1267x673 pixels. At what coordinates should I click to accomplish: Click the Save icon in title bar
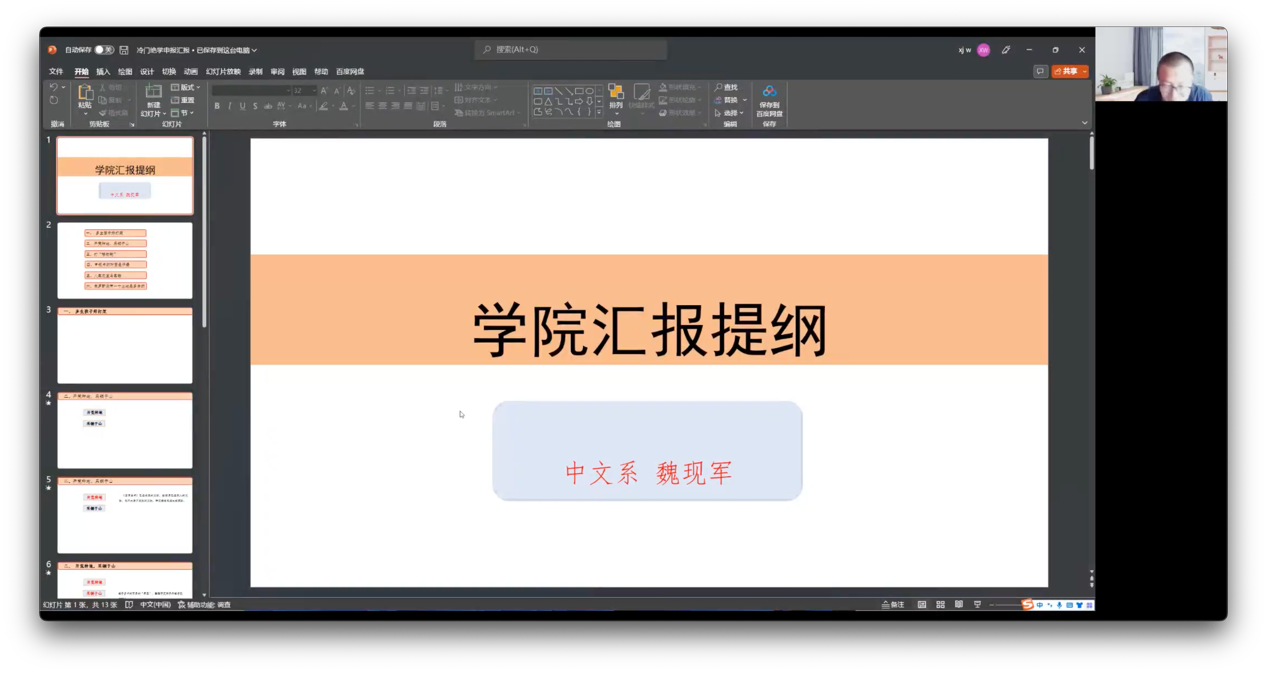[124, 50]
